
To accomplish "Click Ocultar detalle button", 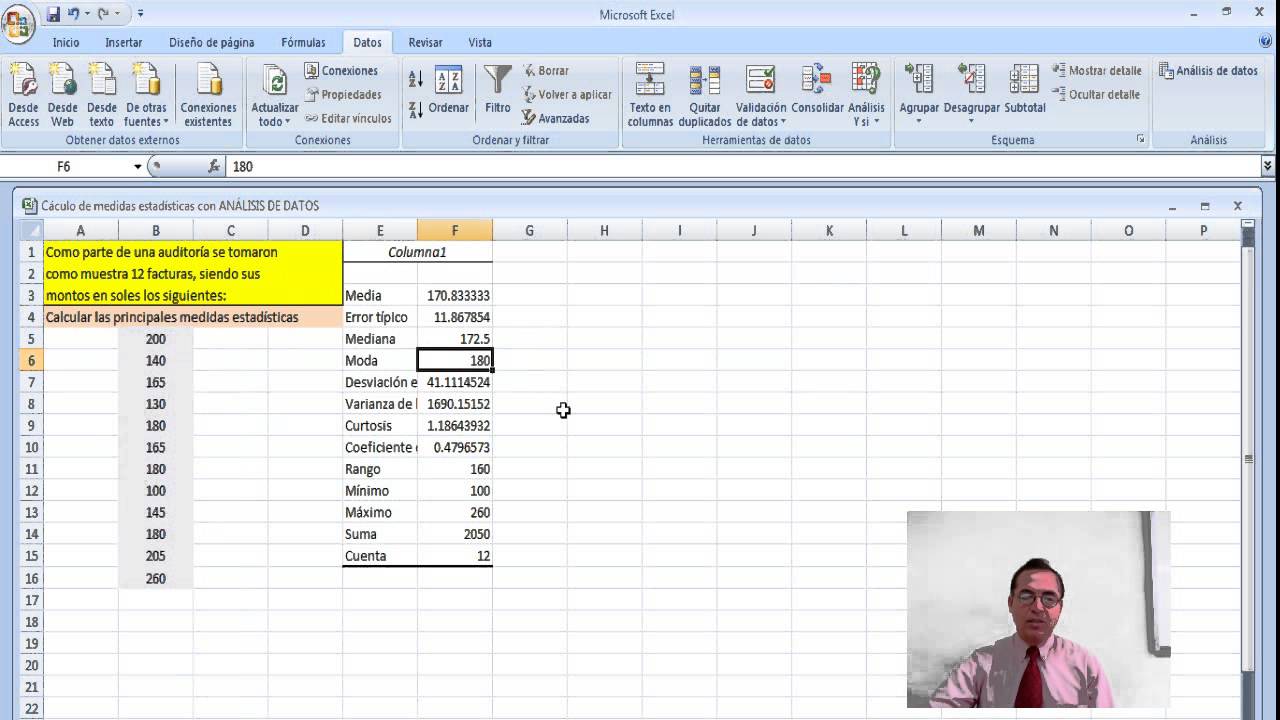I will 1096,94.
